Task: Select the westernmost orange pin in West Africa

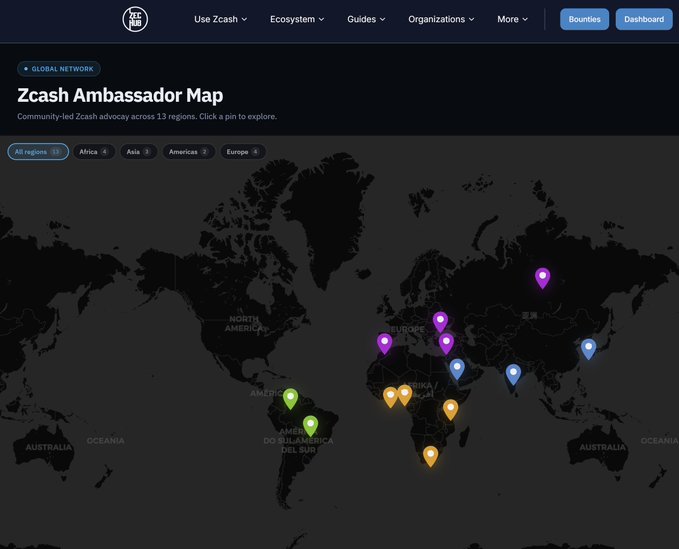Action: click(390, 397)
